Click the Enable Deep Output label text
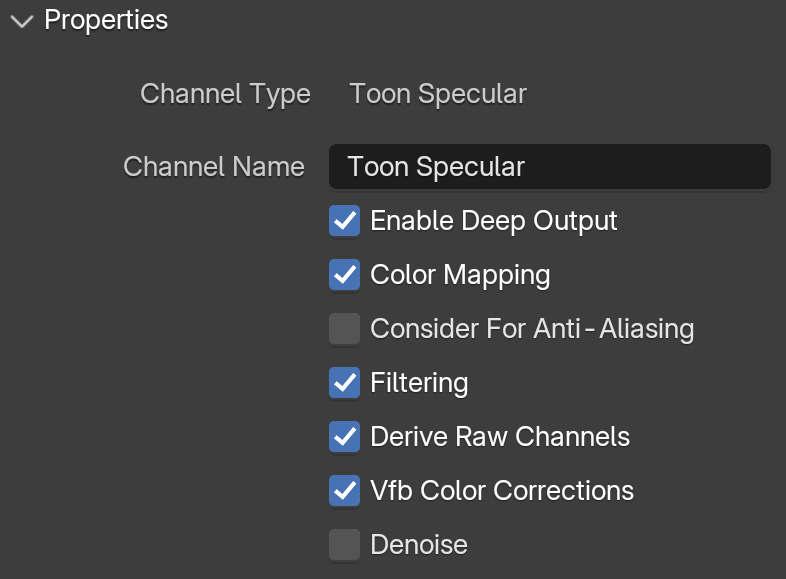This screenshot has height=579, width=786. 494,221
